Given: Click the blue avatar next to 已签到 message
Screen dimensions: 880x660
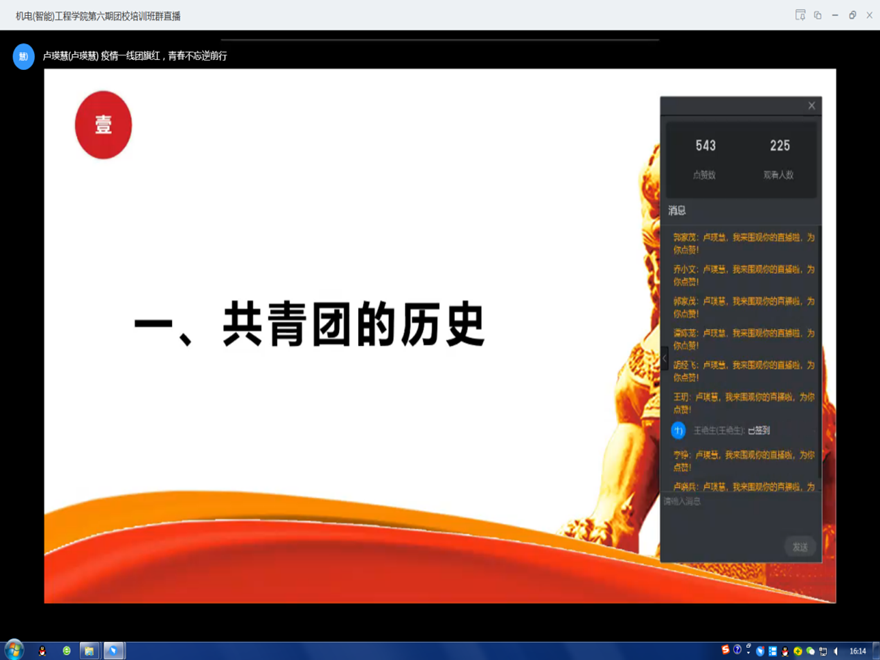Looking at the screenshot, I should 678,430.
